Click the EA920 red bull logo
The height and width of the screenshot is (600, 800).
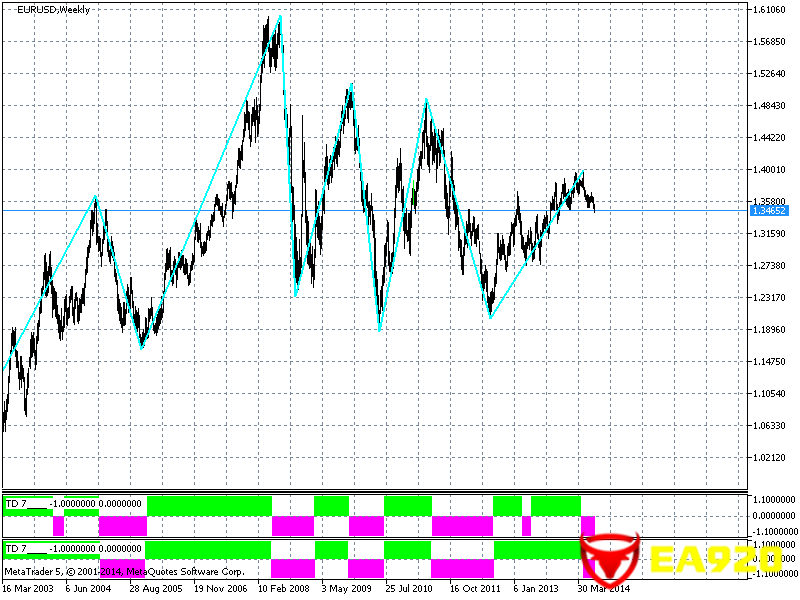click(611, 560)
